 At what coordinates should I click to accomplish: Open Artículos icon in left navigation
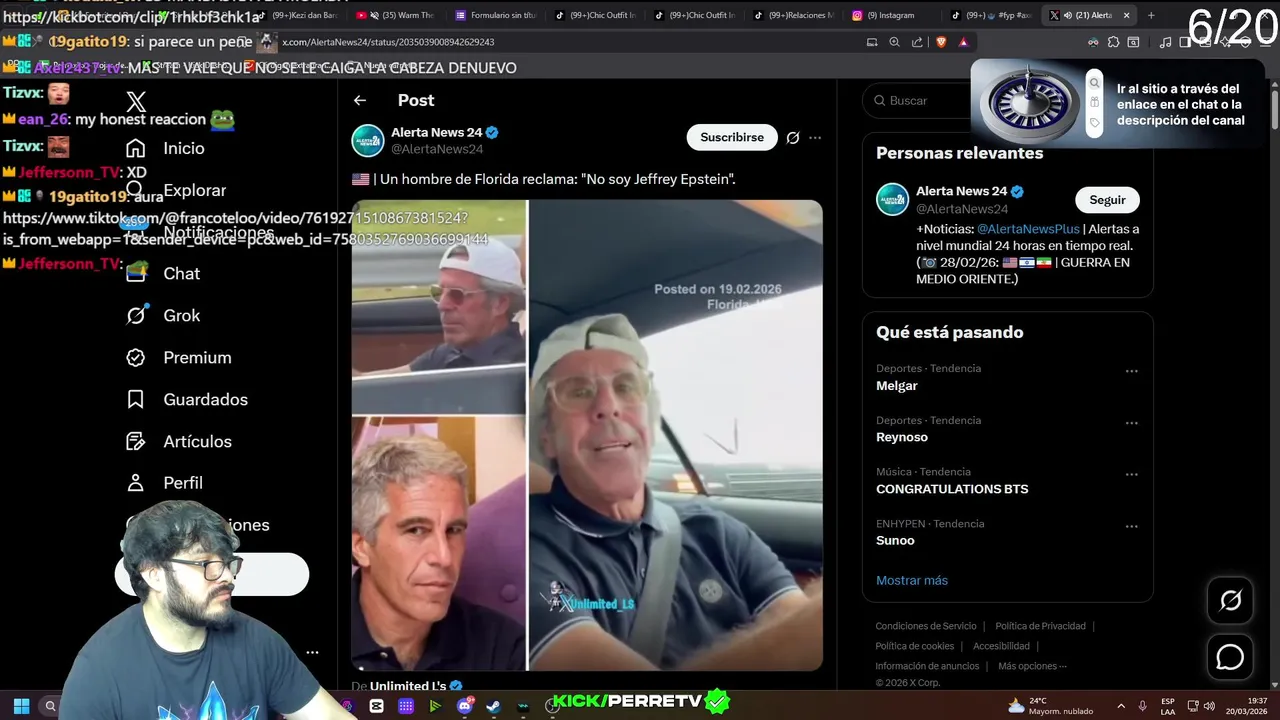136,441
